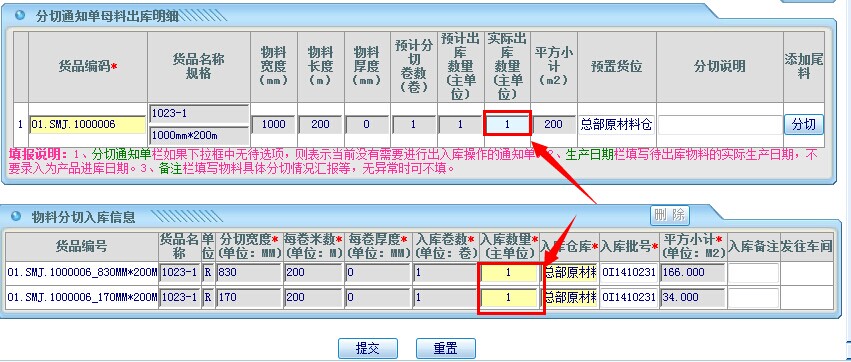851x362 pixels.
Task: Click the blue bullet icon beside 分切通知单母料出库明细
Action: click(20, 15)
